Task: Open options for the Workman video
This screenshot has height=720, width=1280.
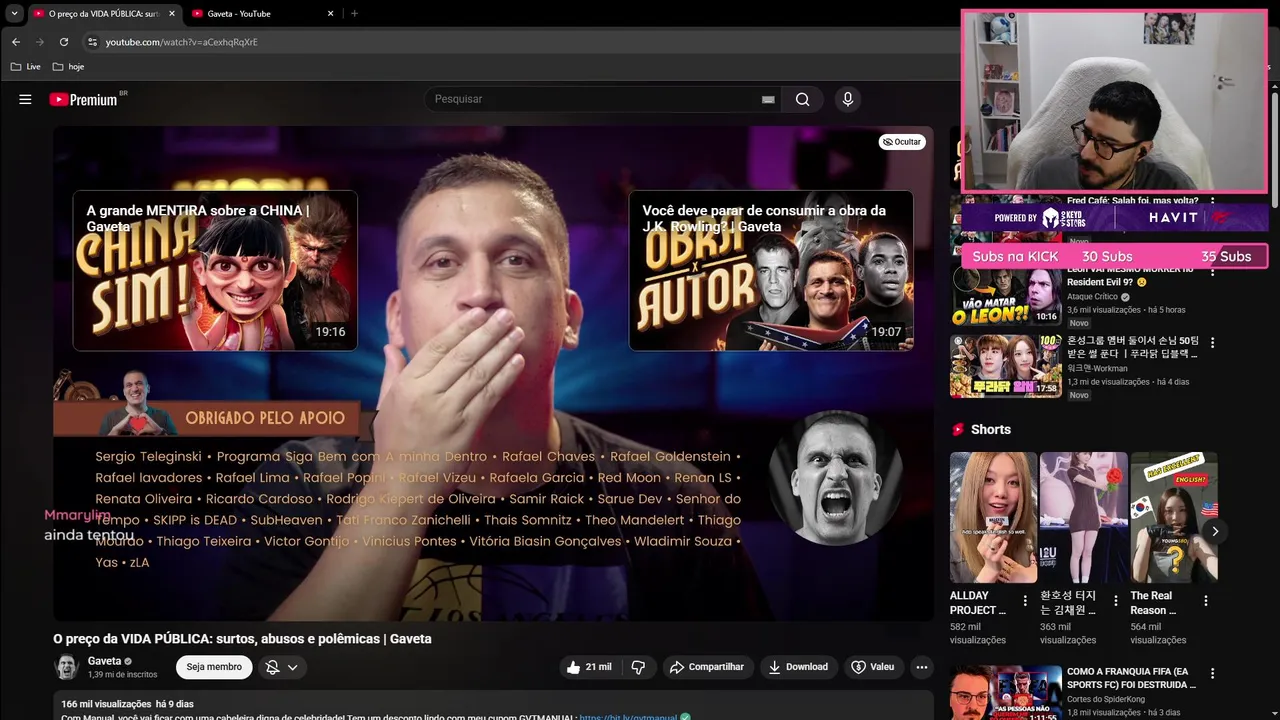Action: [1212, 343]
